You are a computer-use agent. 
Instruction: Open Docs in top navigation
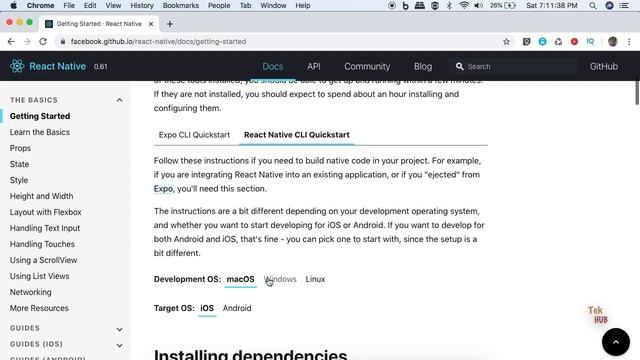(273, 66)
